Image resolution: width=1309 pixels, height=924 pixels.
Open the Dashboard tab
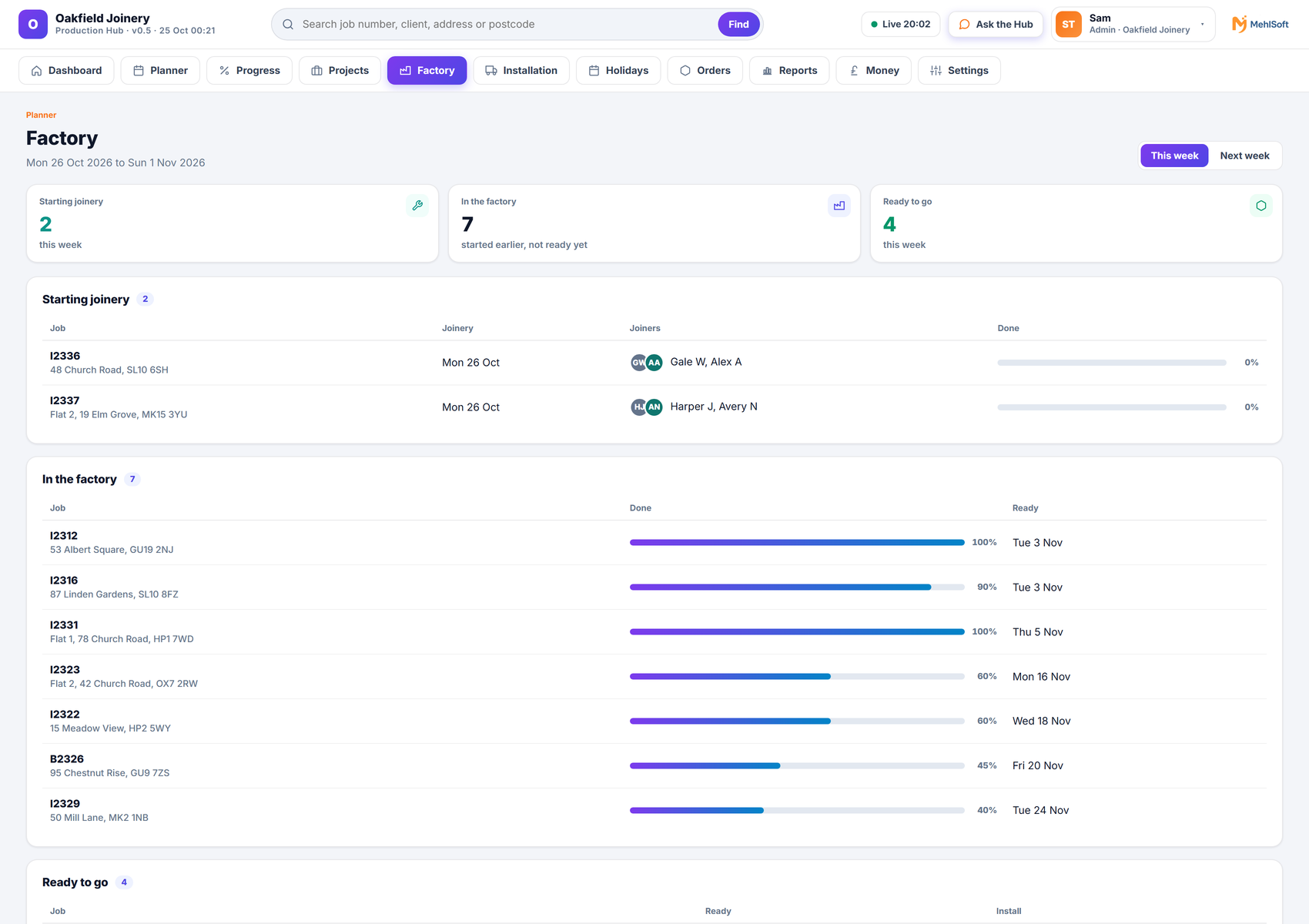click(x=66, y=70)
